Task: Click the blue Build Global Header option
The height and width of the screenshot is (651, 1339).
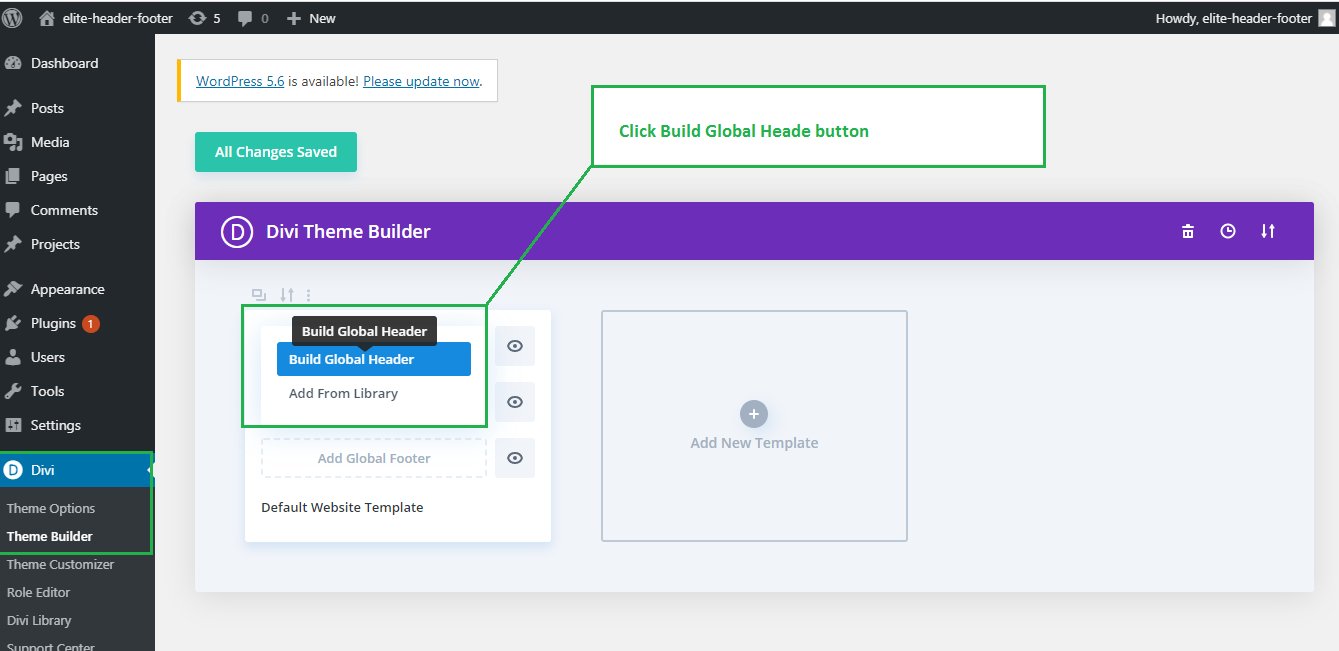Action: 374,359
